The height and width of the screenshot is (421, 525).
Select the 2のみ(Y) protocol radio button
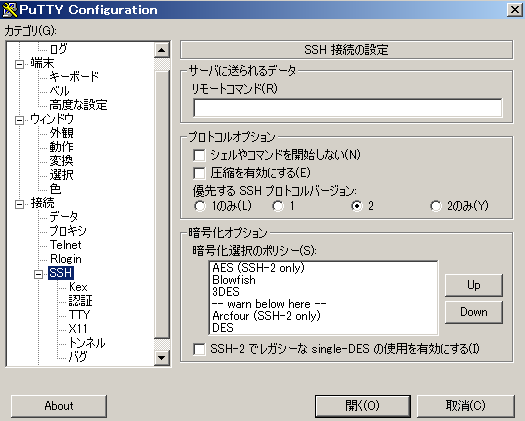pyautogui.click(x=436, y=206)
